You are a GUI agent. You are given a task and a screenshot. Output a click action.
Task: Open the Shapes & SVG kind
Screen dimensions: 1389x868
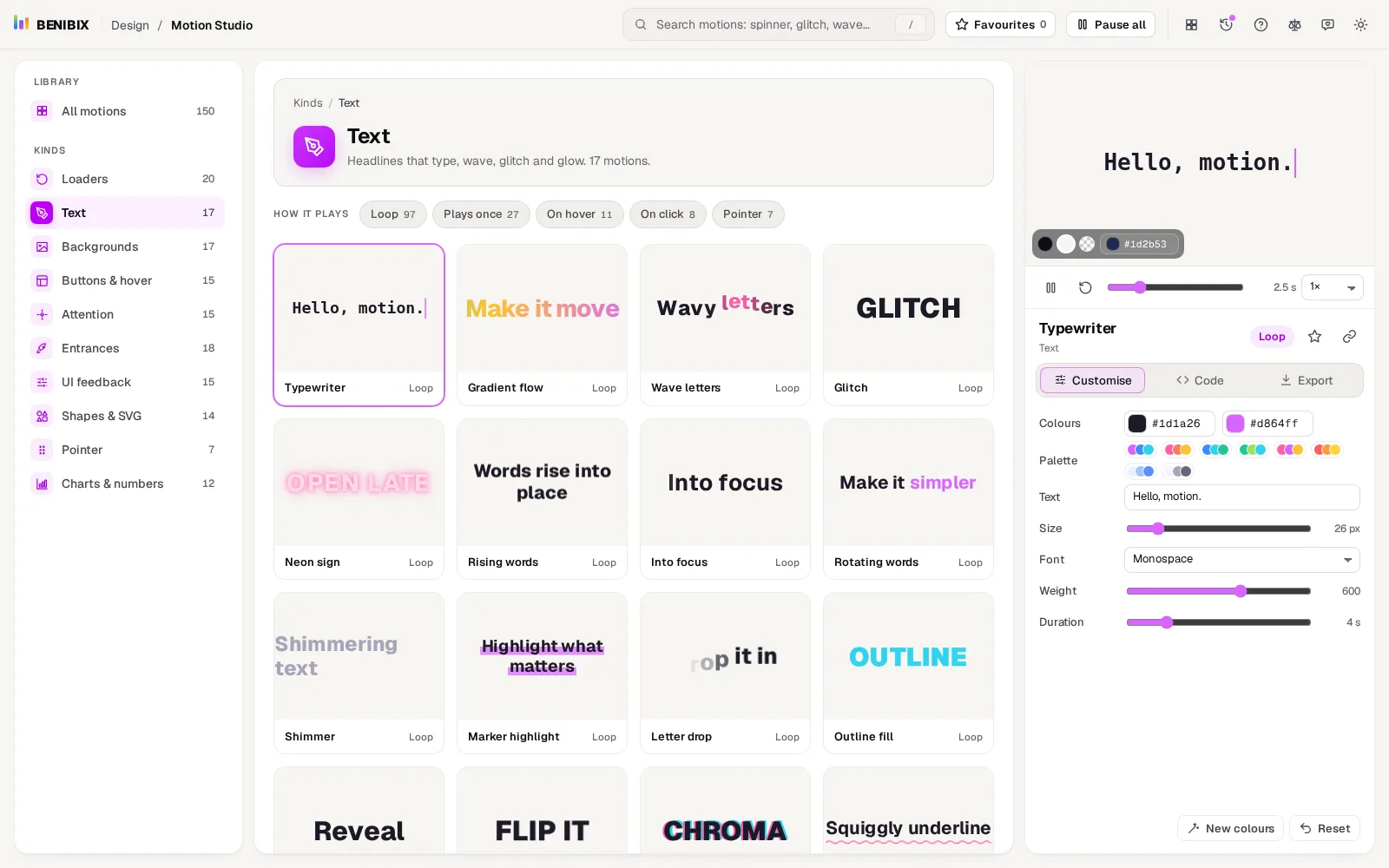coord(126,416)
